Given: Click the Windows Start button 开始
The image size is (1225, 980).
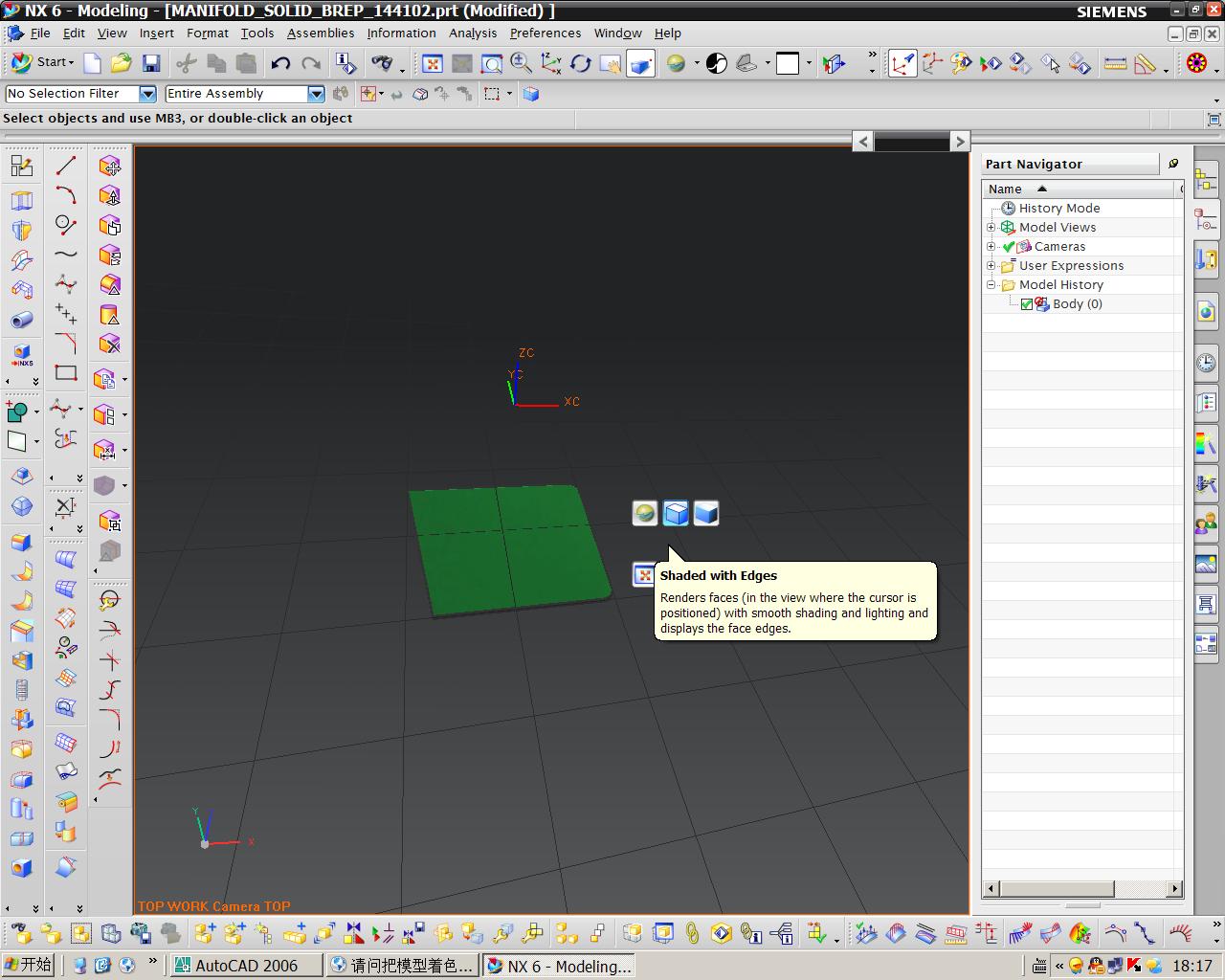Looking at the screenshot, I should (28, 965).
